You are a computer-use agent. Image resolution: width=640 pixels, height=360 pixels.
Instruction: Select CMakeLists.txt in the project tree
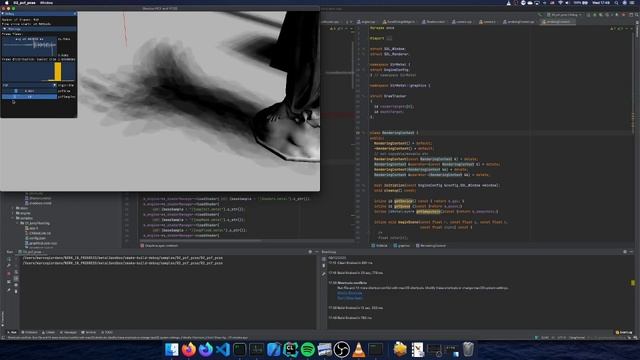[39, 233]
